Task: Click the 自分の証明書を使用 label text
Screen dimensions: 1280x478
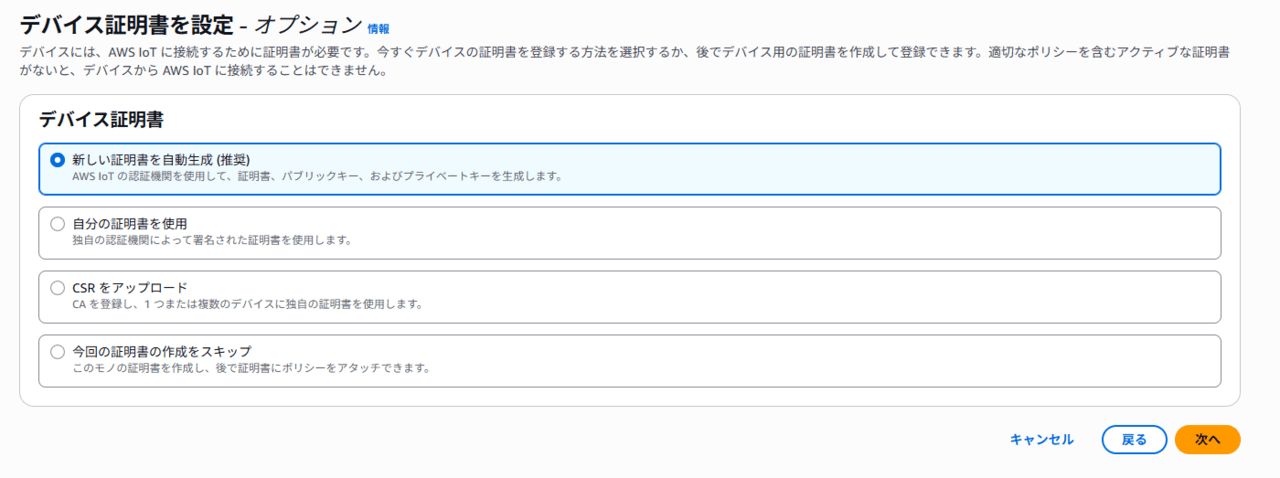Action: [130, 224]
